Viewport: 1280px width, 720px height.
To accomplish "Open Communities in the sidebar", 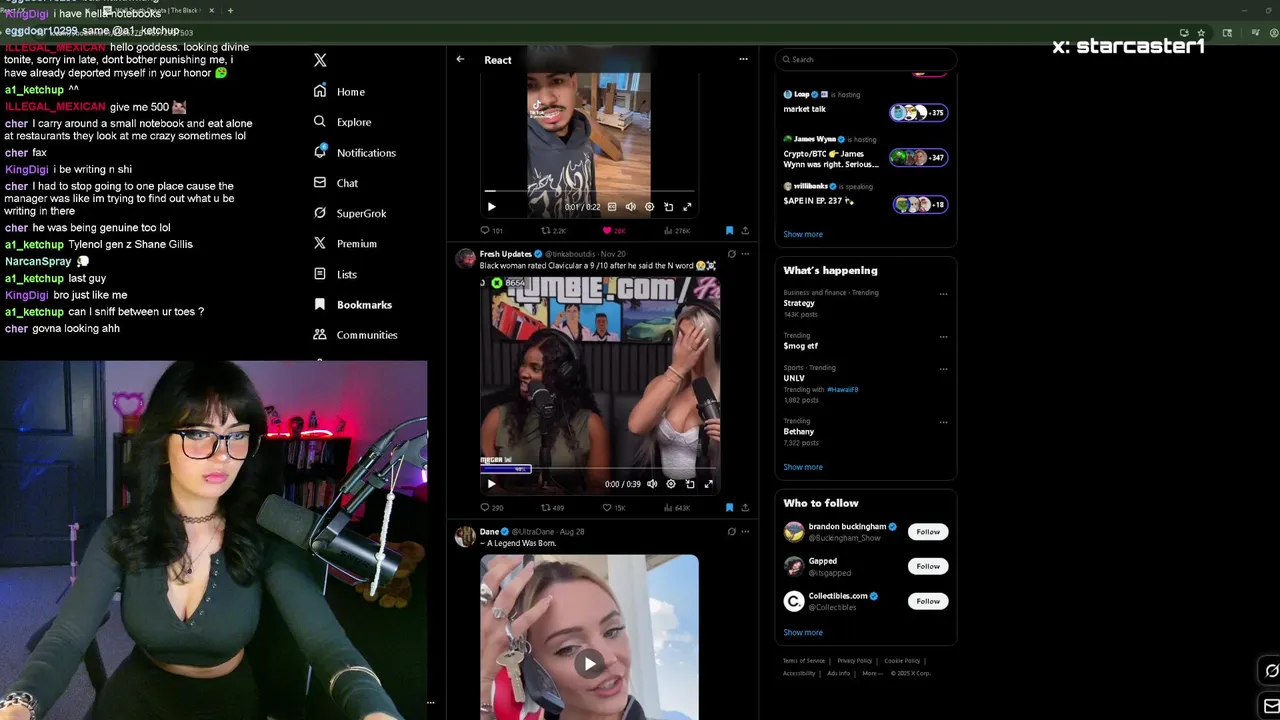I will tap(355, 335).
